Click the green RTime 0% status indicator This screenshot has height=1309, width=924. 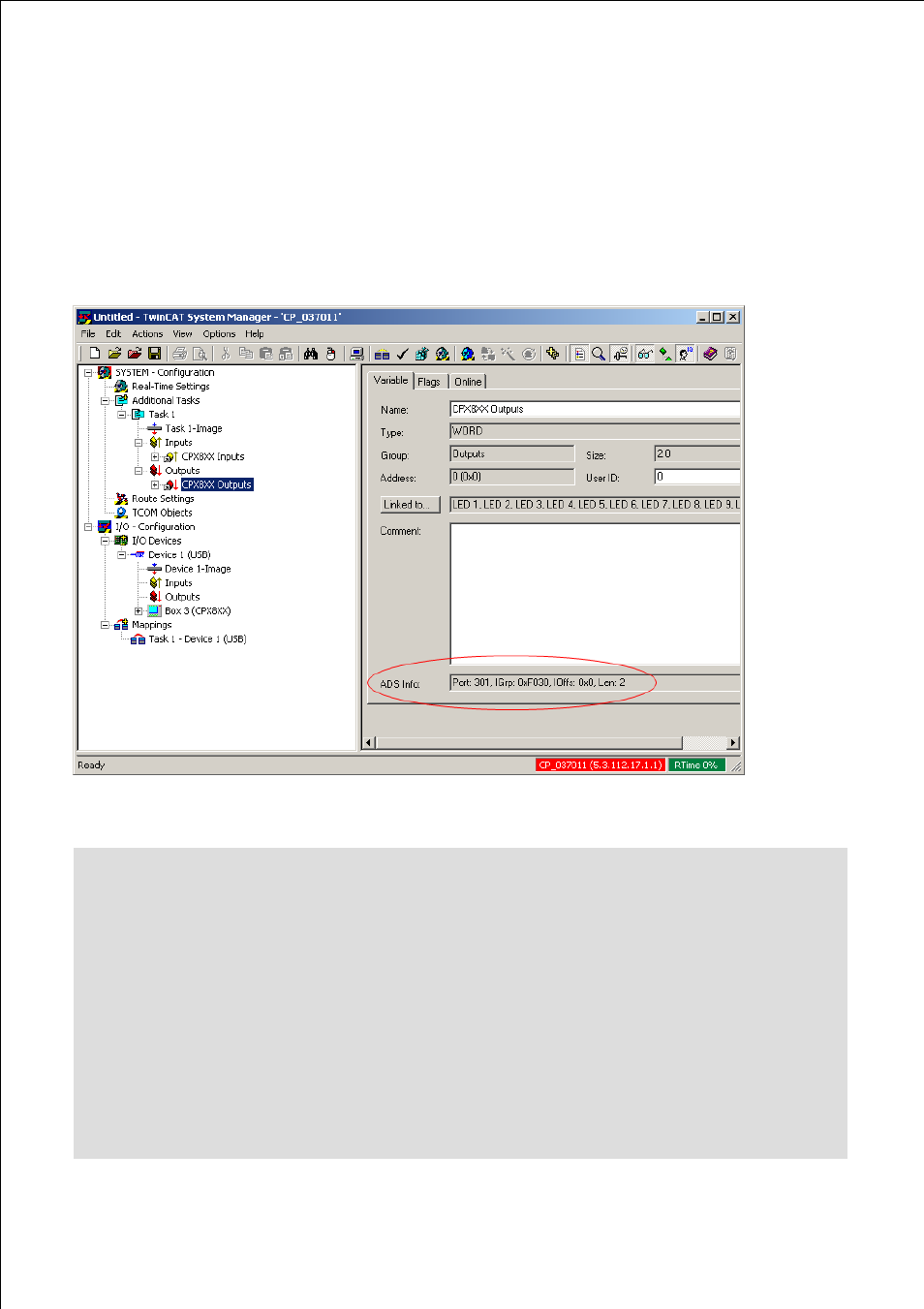tap(696, 765)
